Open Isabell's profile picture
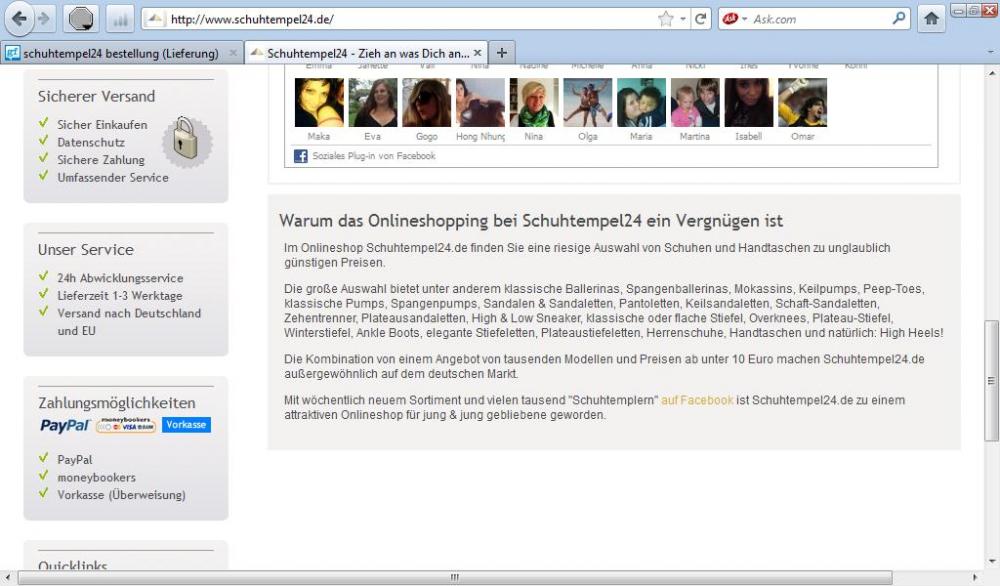The image size is (1000, 586). (x=749, y=102)
